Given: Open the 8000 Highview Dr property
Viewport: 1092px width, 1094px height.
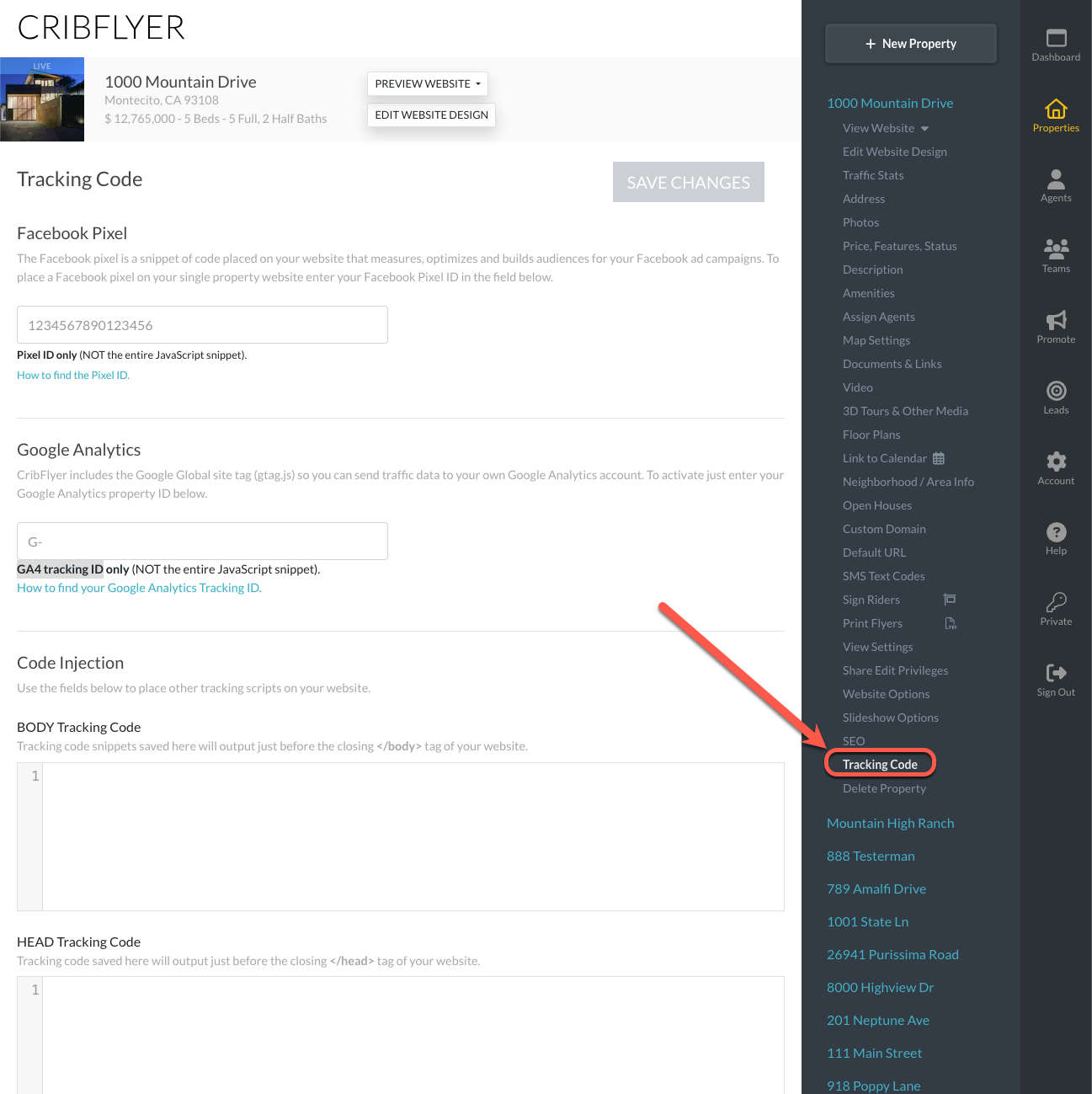Looking at the screenshot, I should pyautogui.click(x=880, y=987).
